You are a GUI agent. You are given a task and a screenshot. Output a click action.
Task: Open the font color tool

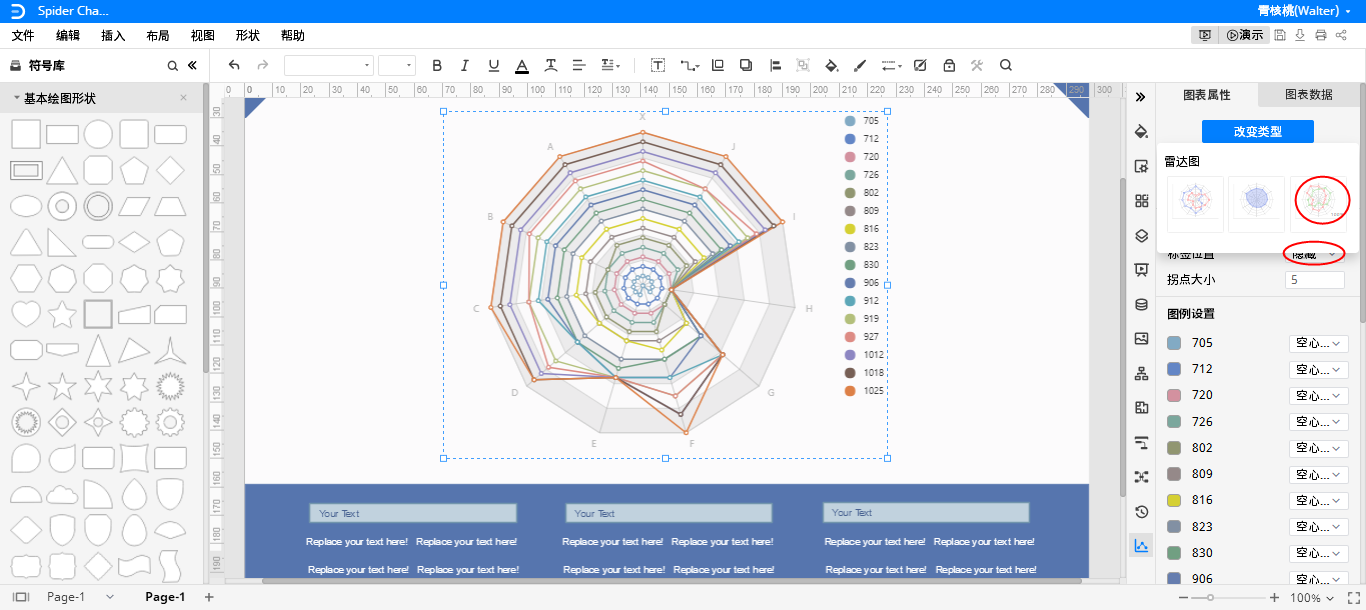click(x=521, y=65)
